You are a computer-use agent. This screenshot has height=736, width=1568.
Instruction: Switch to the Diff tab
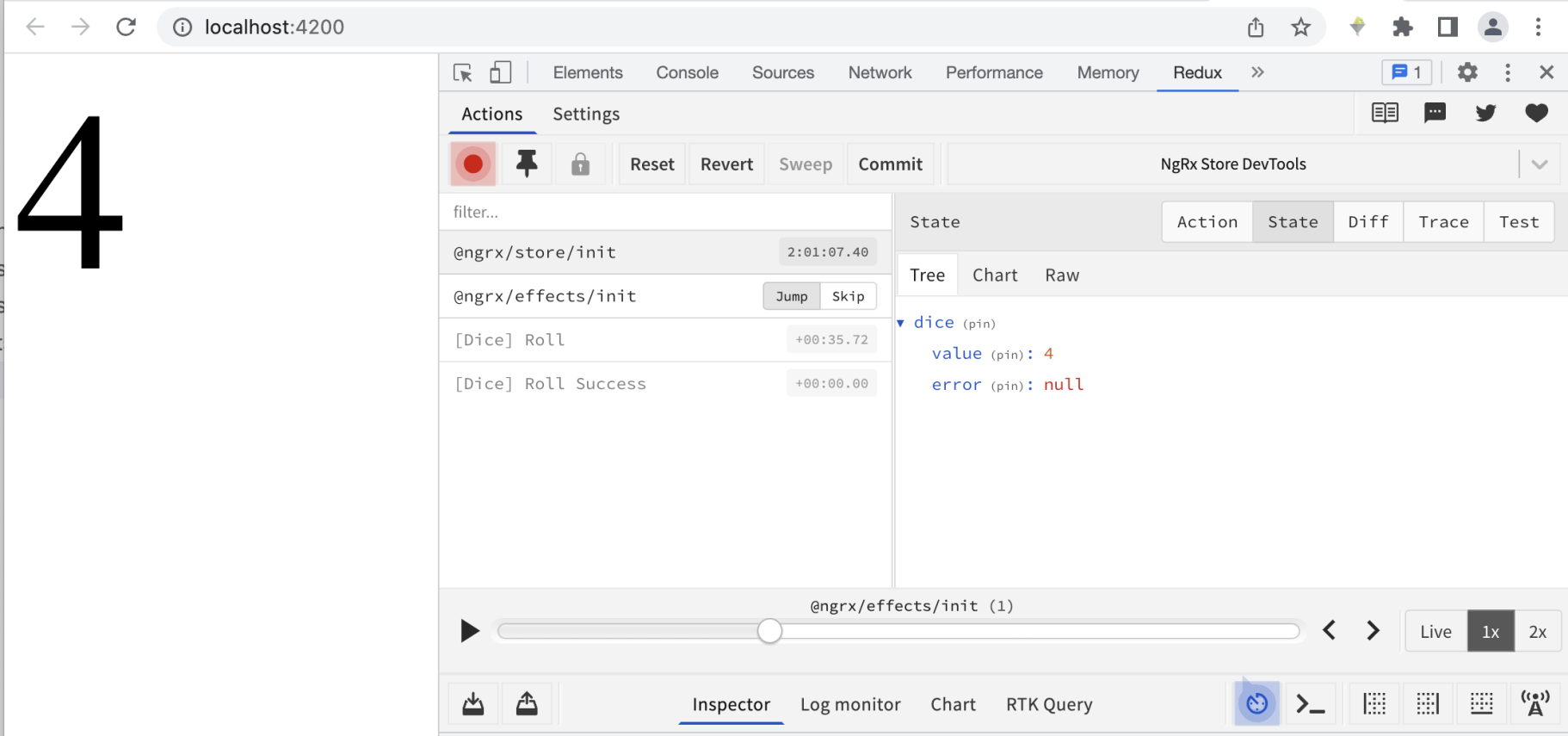point(1368,222)
